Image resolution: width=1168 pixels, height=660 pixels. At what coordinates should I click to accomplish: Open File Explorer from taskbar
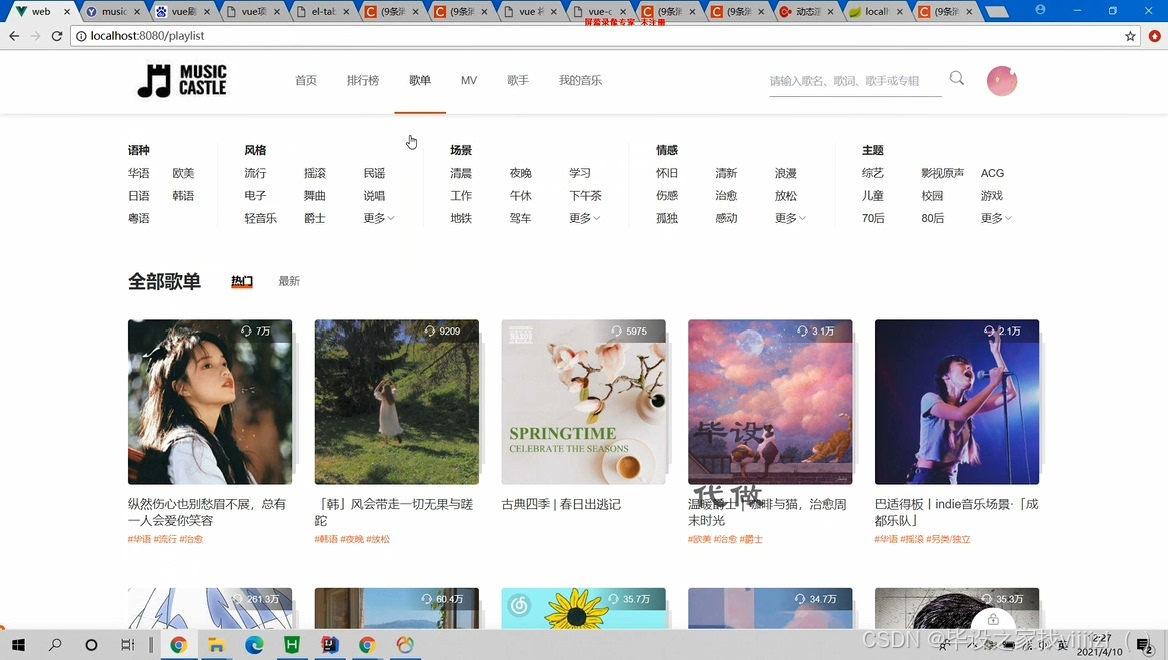click(216, 644)
